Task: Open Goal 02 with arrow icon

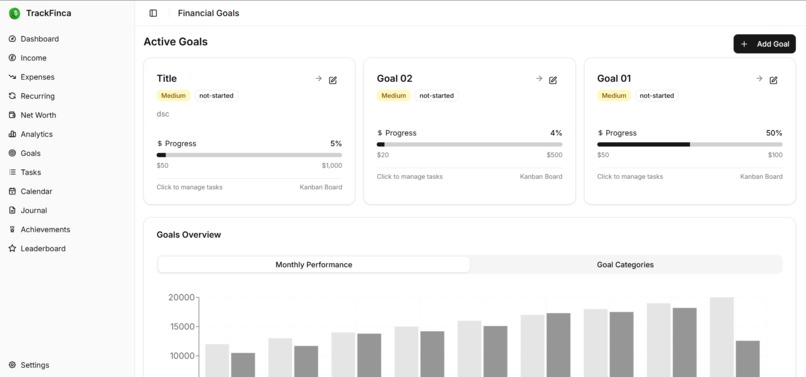Action: 539,79
